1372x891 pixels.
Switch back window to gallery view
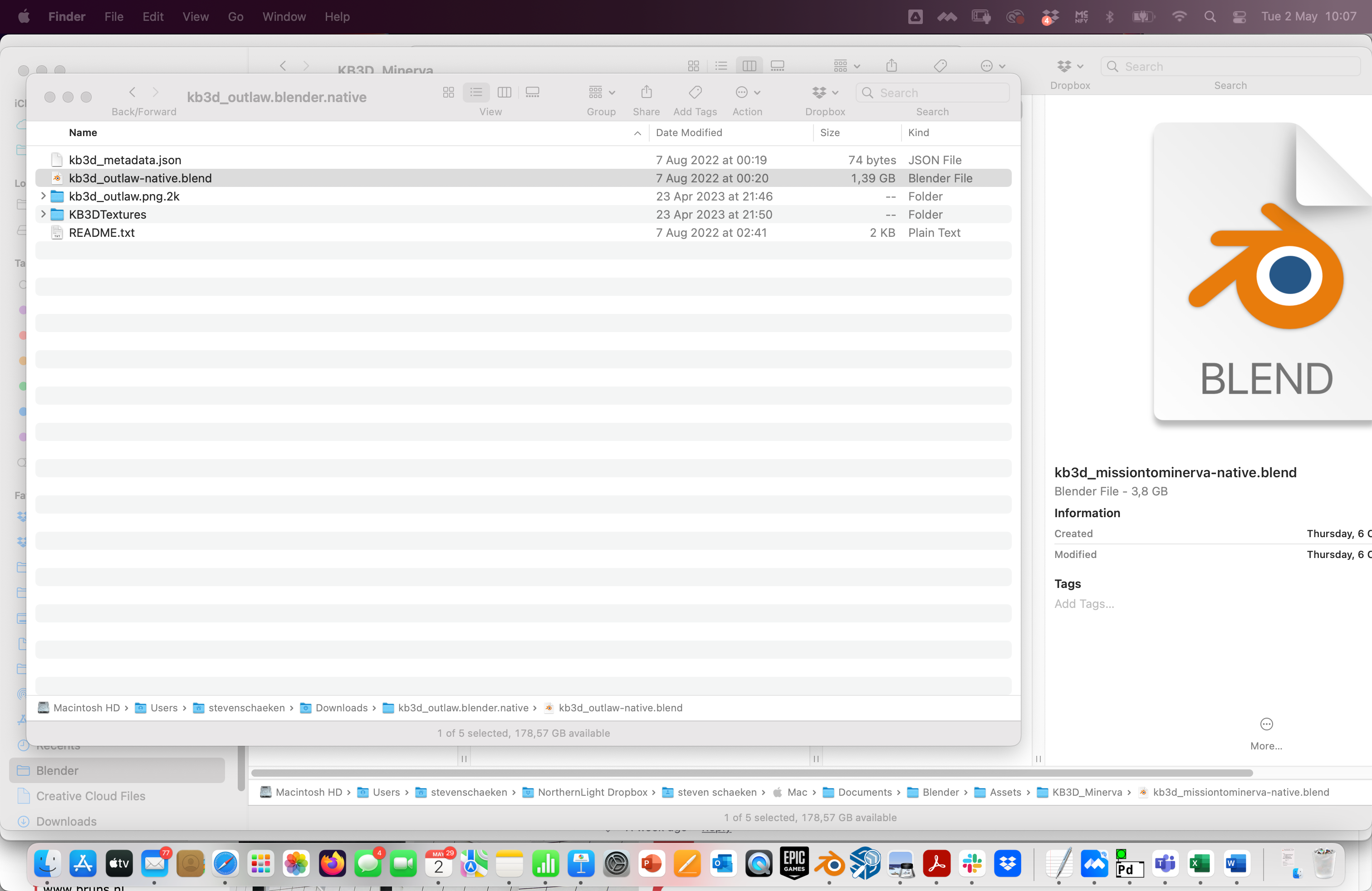(x=778, y=66)
